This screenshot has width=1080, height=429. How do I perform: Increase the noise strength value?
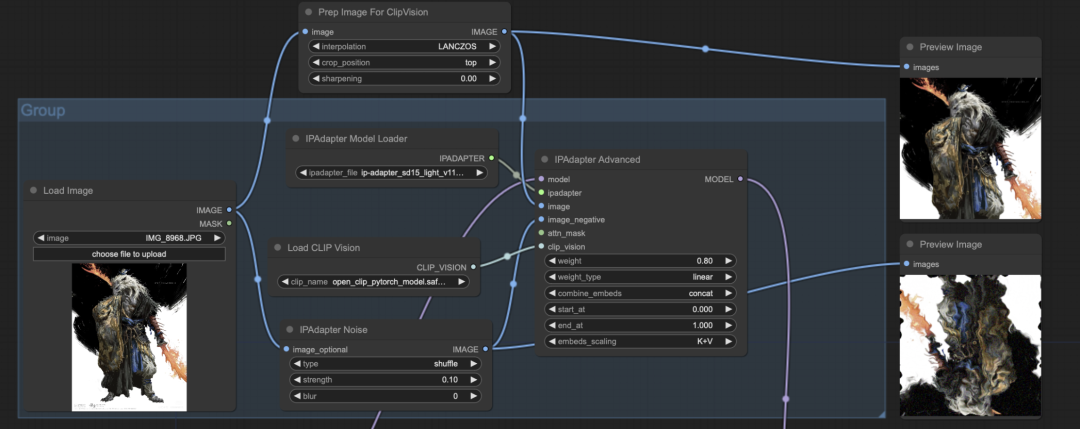coord(473,379)
